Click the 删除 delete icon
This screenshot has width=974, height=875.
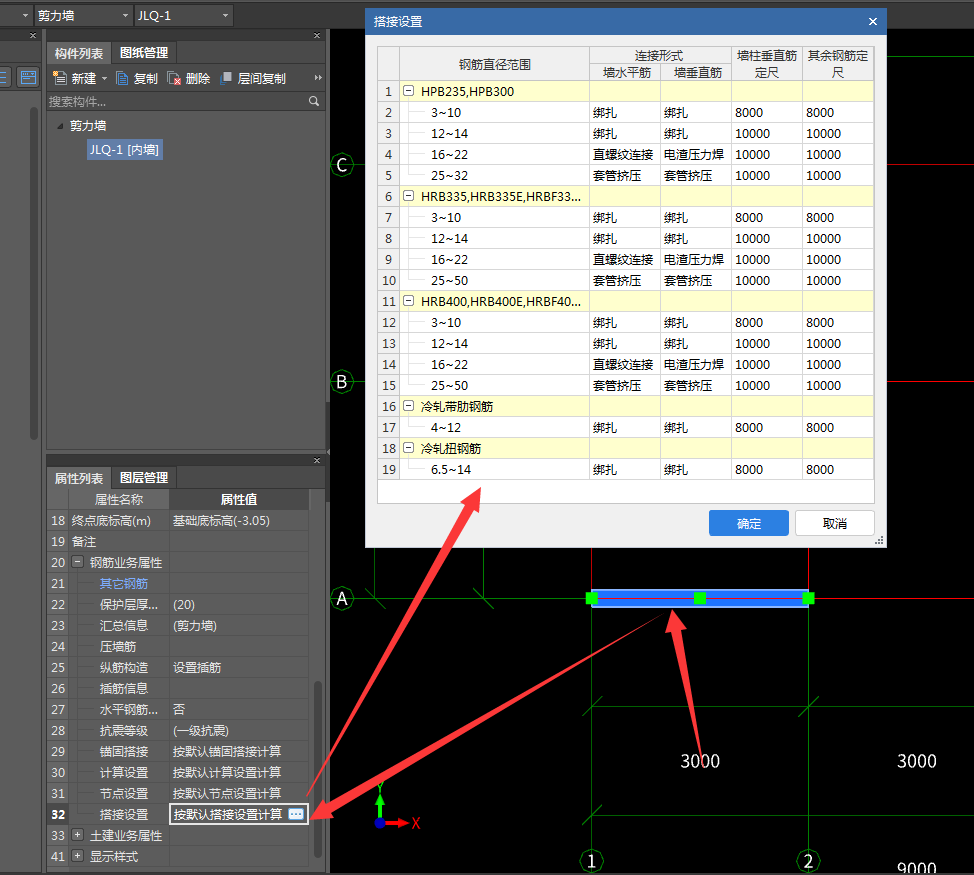tap(174, 78)
